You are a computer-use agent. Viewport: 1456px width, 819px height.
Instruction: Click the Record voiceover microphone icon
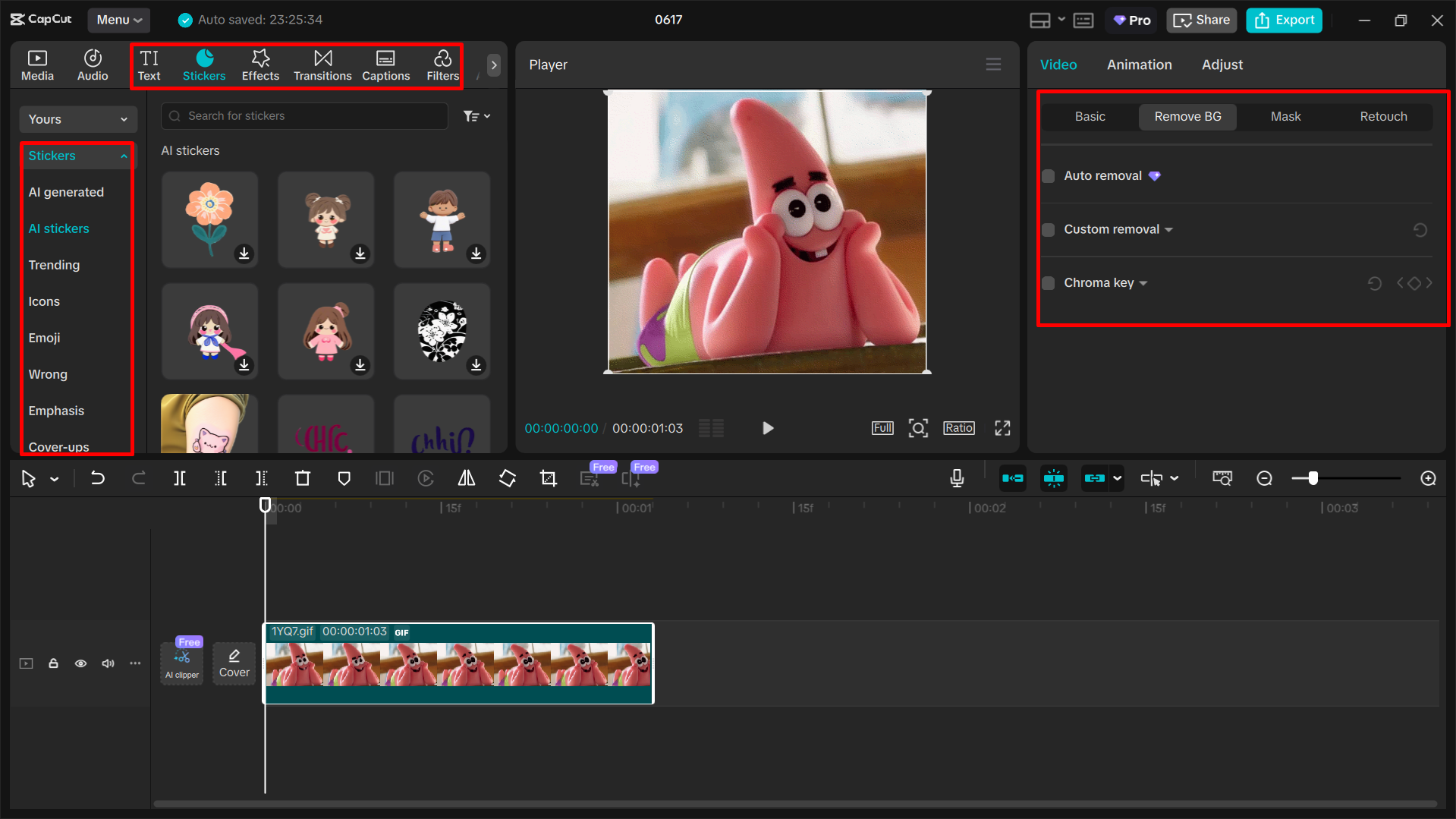(957, 478)
